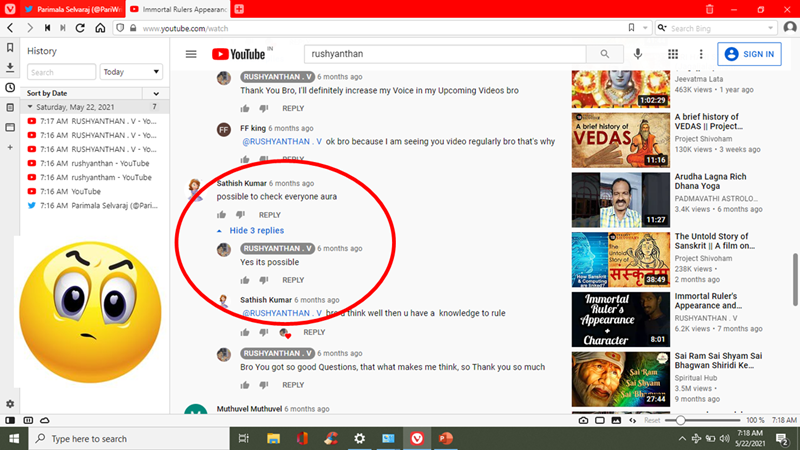Image resolution: width=800 pixels, height=450 pixels.
Task: Click the capture page camera icon
Action: click(583, 420)
